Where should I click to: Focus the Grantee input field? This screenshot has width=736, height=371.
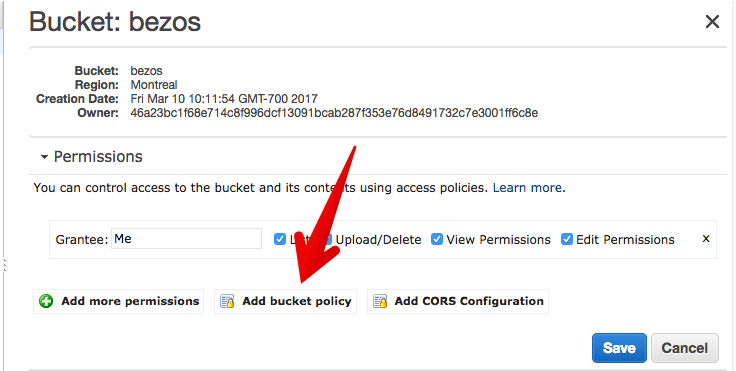pos(186,239)
